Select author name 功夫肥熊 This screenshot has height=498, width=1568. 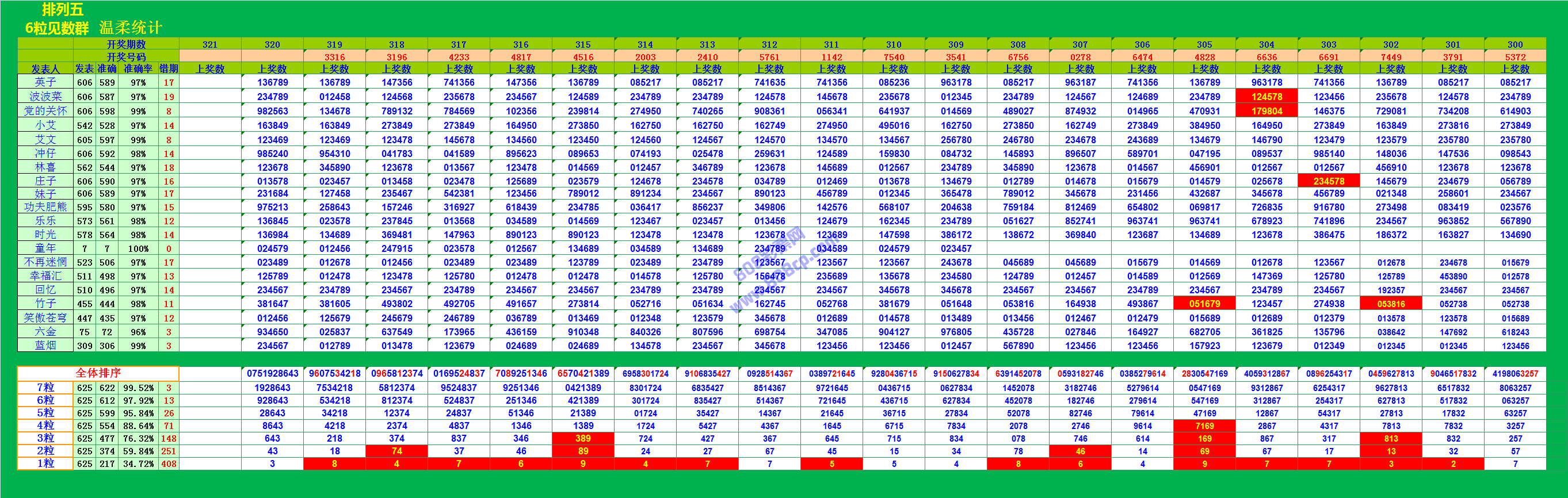coord(45,208)
